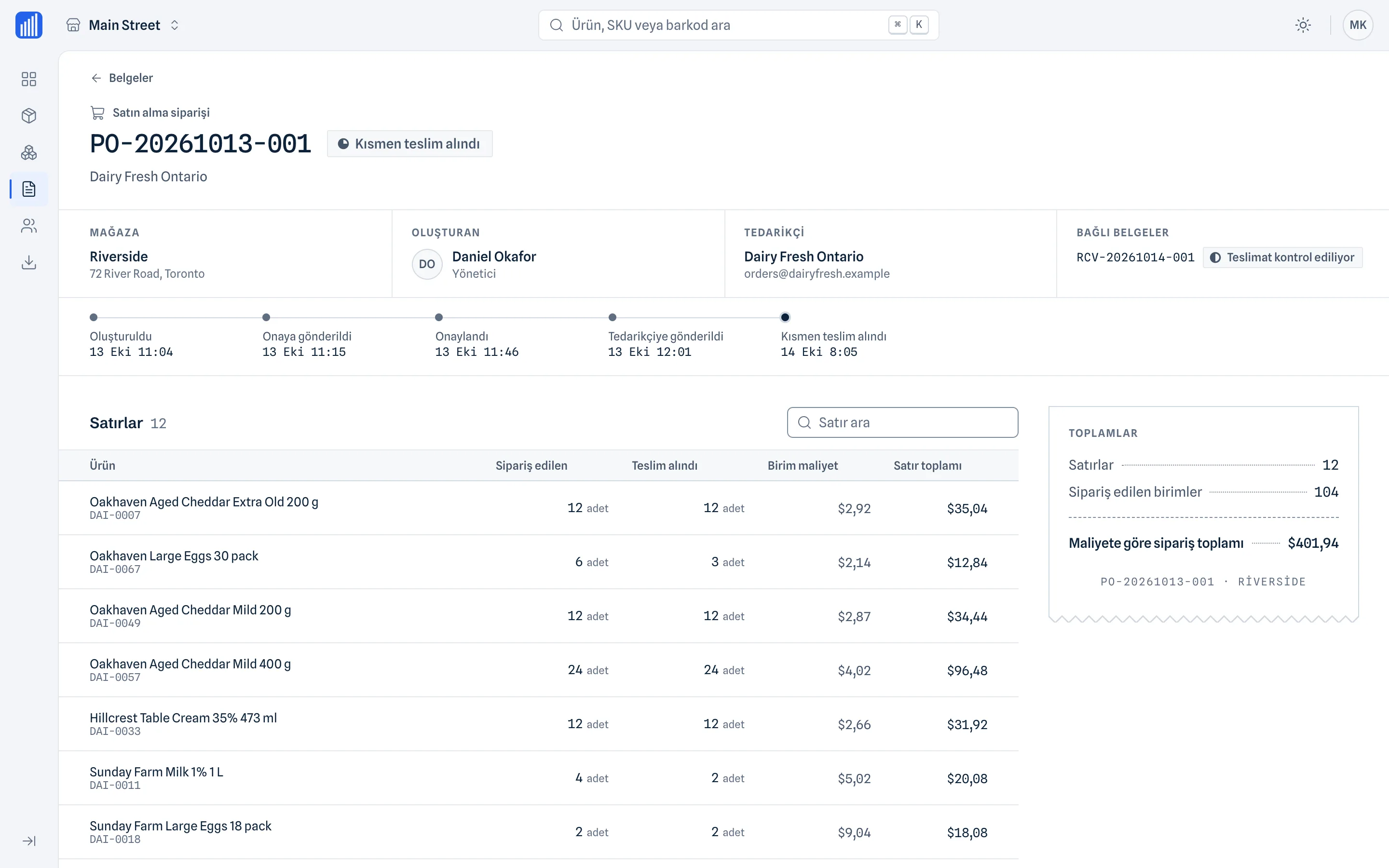Image resolution: width=1389 pixels, height=868 pixels.
Task: Click the DO avatar of Daniel Okafor
Action: 427,264
